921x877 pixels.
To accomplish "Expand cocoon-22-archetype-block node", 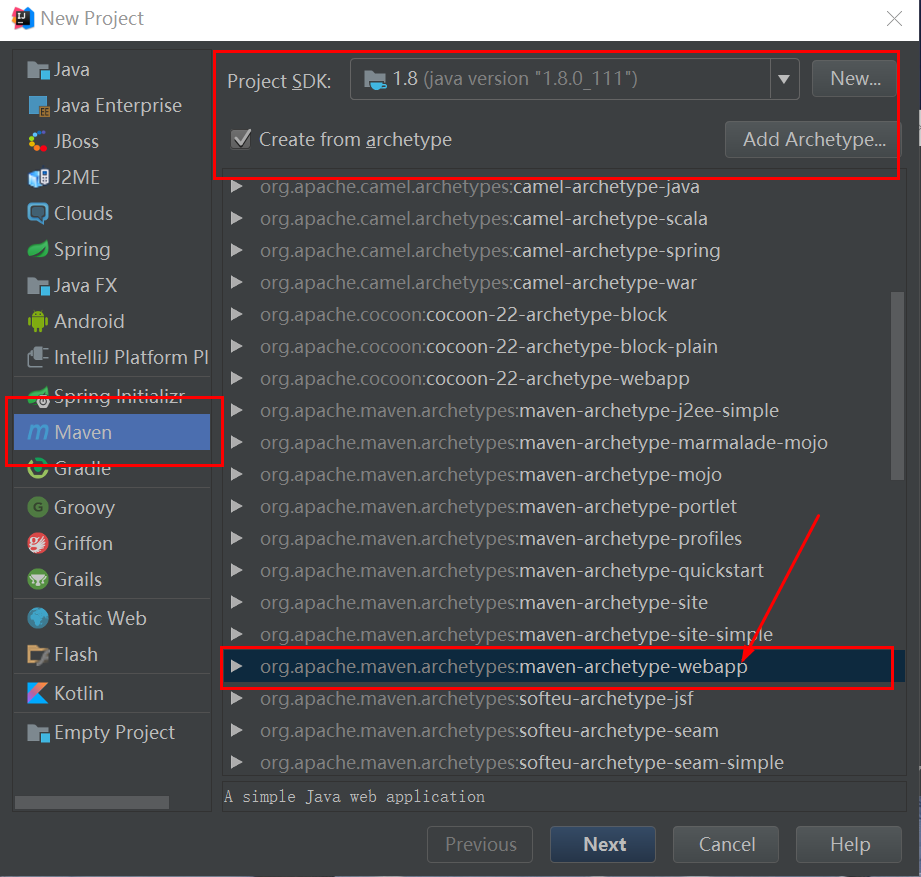I will [237, 314].
